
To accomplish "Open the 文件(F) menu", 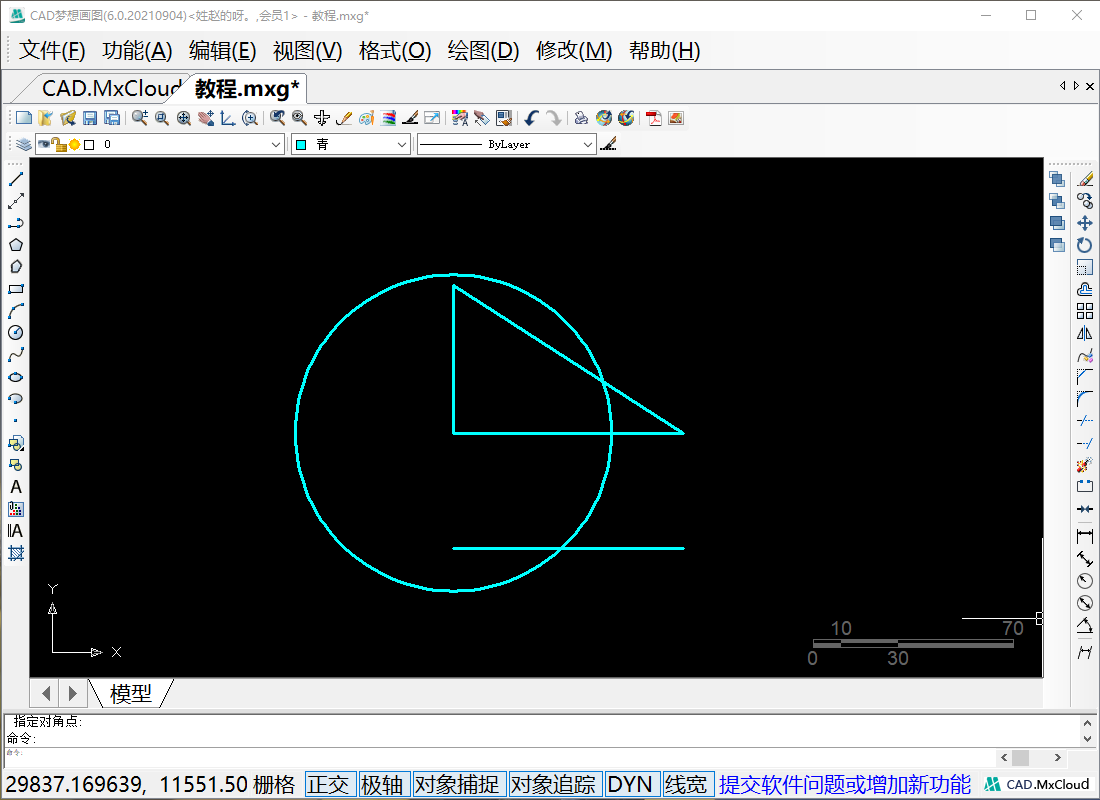I will (x=52, y=51).
